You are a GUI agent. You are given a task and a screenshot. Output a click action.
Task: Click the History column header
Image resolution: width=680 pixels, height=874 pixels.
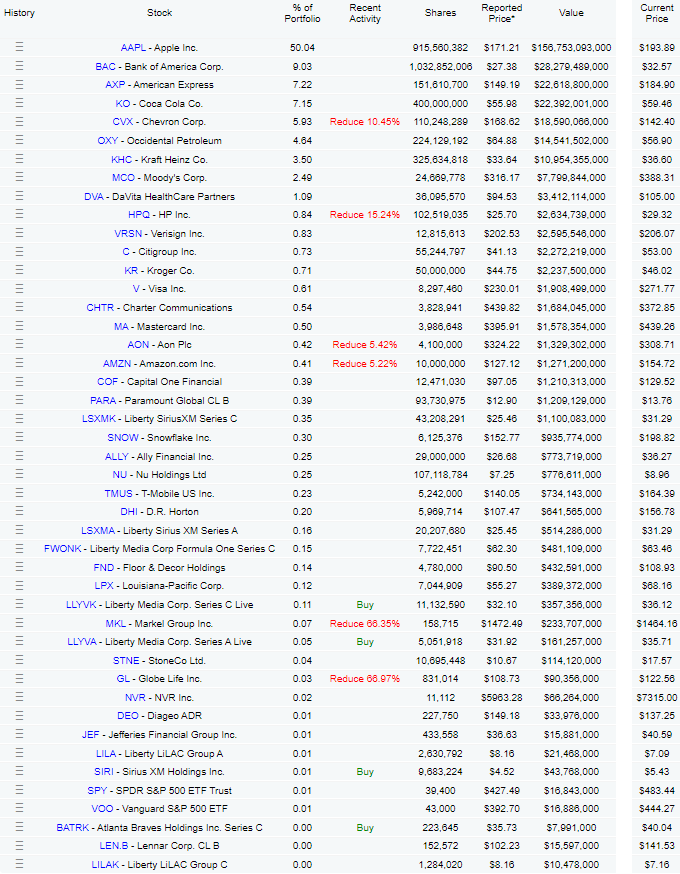click(20, 13)
